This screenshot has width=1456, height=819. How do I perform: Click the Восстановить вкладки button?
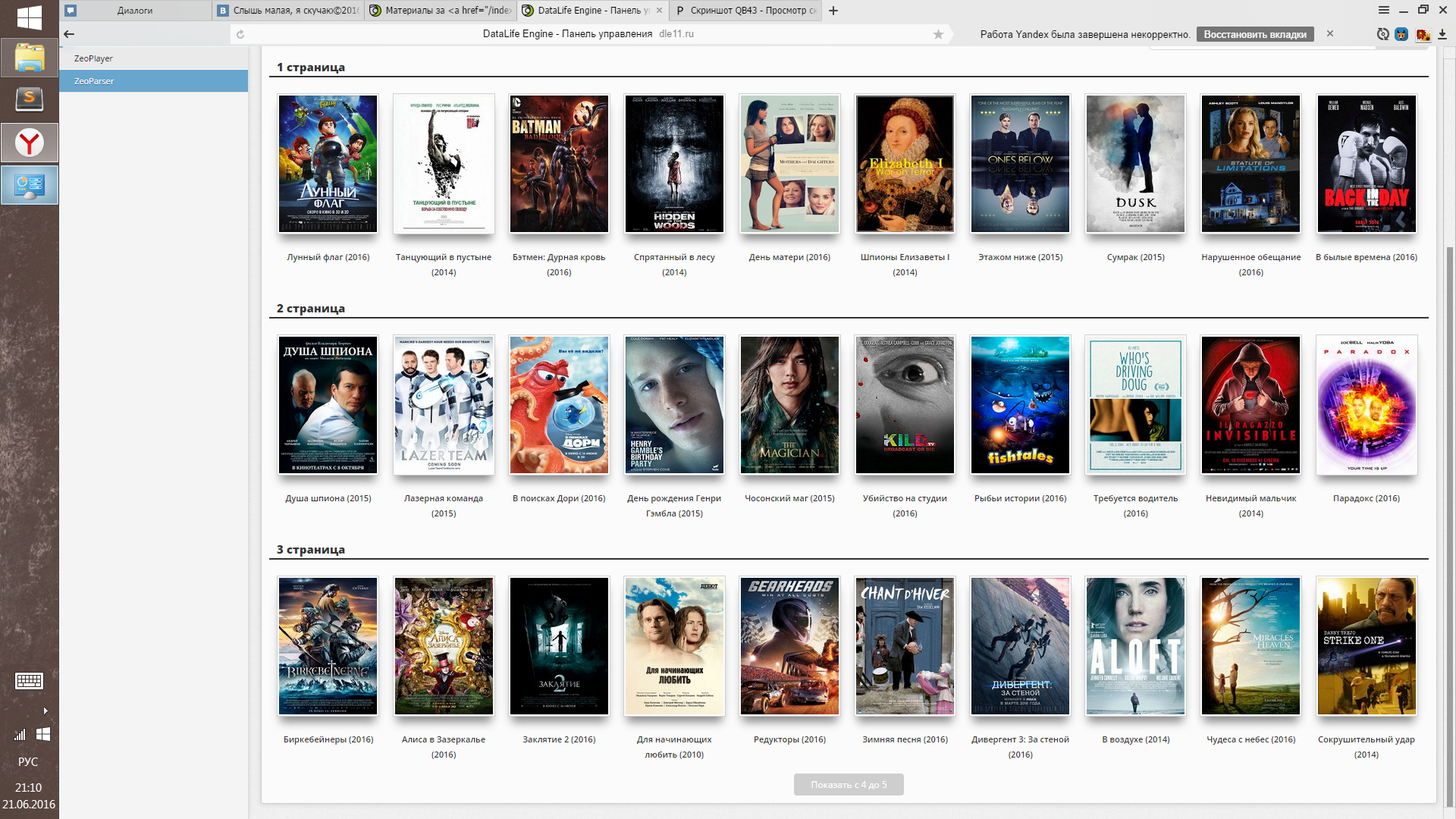(x=1255, y=34)
